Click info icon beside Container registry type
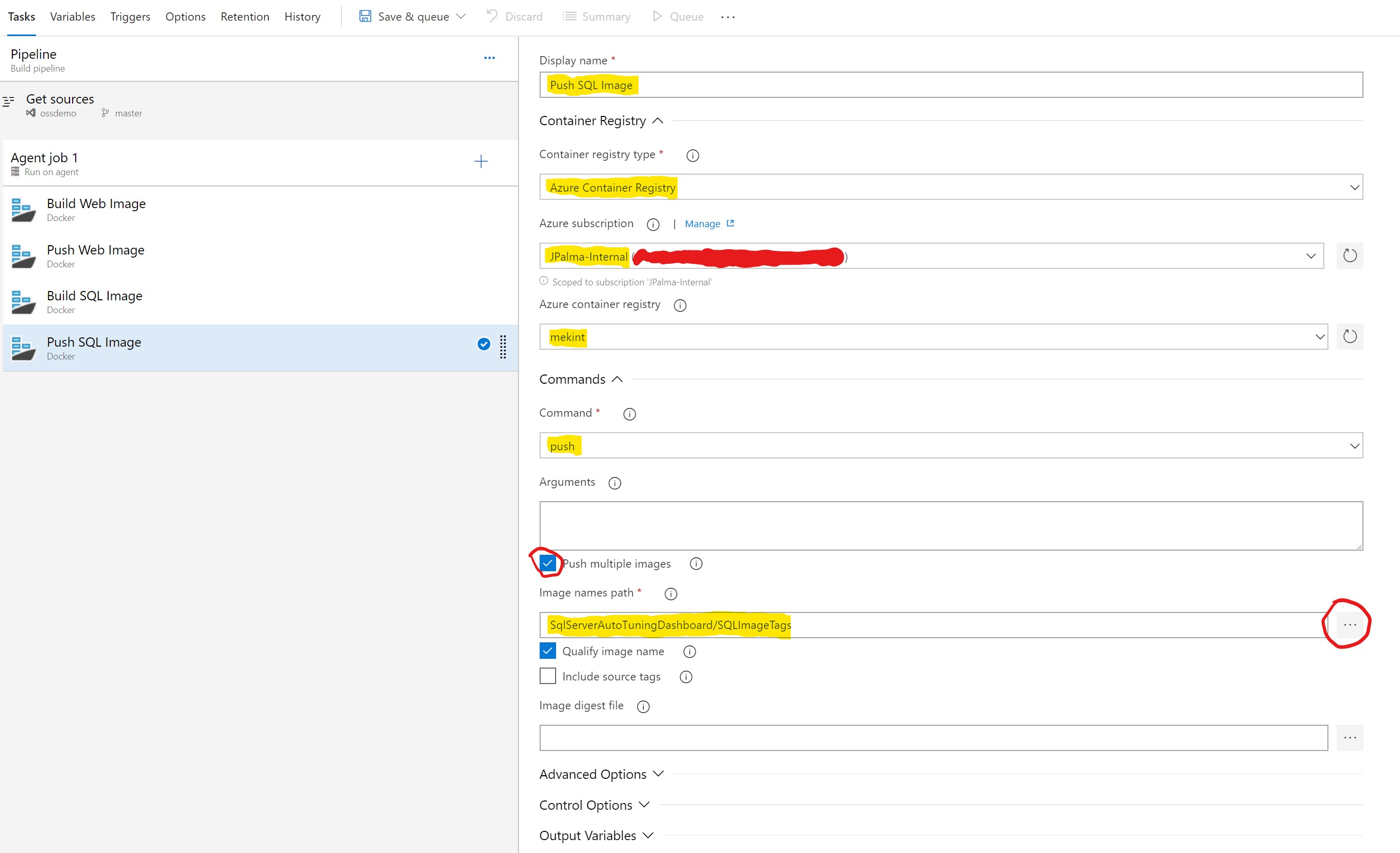 [692, 155]
